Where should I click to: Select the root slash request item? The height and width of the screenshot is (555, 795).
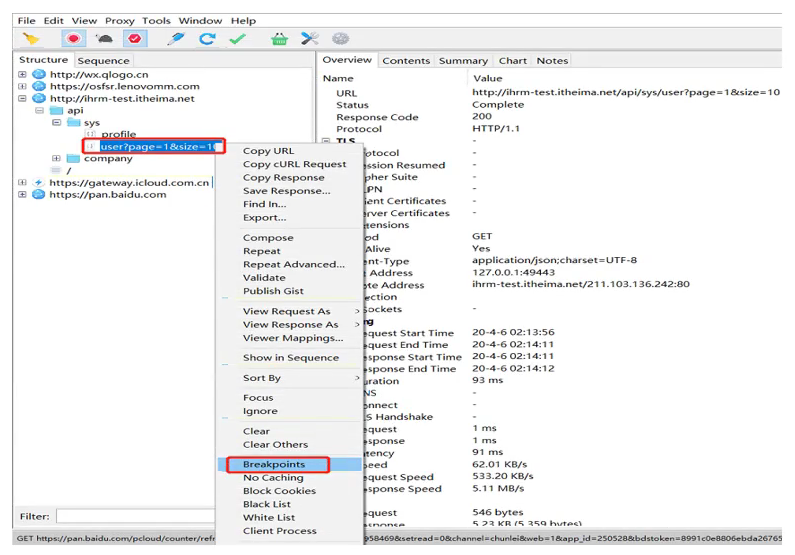pos(69,171)
